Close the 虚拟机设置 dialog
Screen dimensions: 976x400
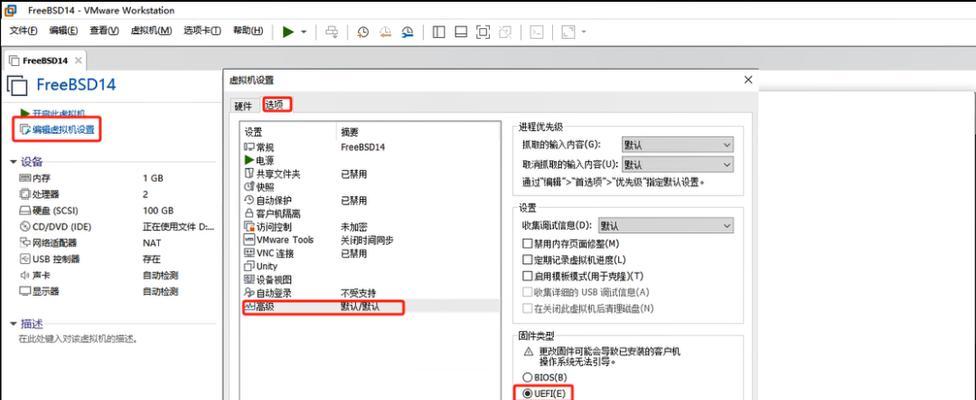tap(748, 80)
